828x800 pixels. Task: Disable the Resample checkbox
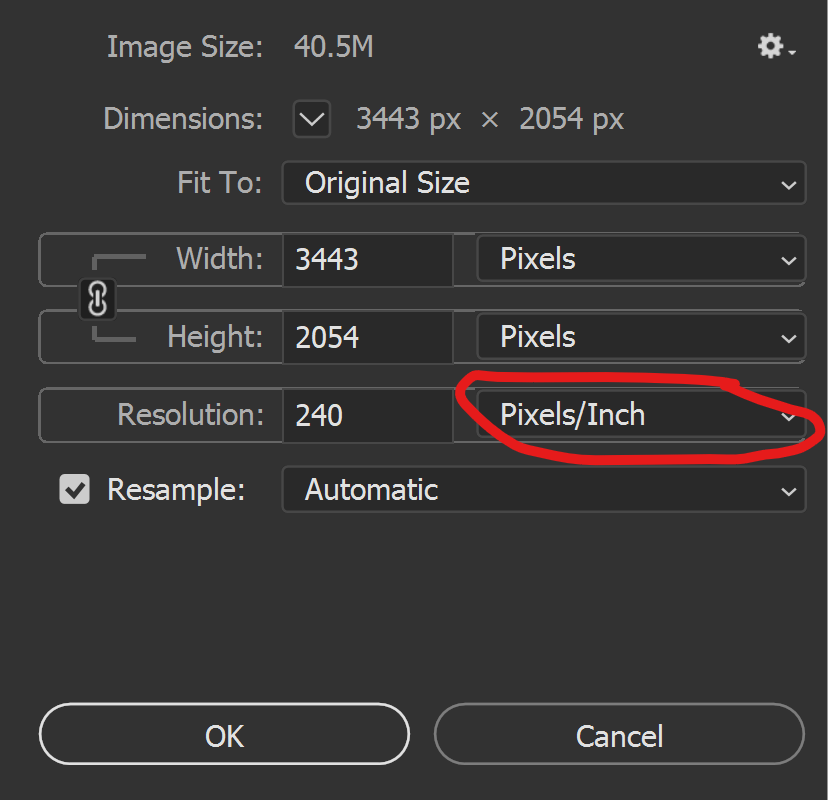click(75, 490)
